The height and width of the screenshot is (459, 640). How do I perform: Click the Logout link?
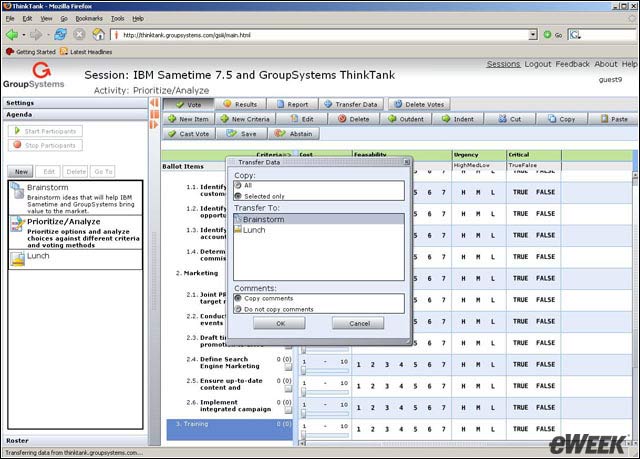pyautogui.click(x=538, y=64)
